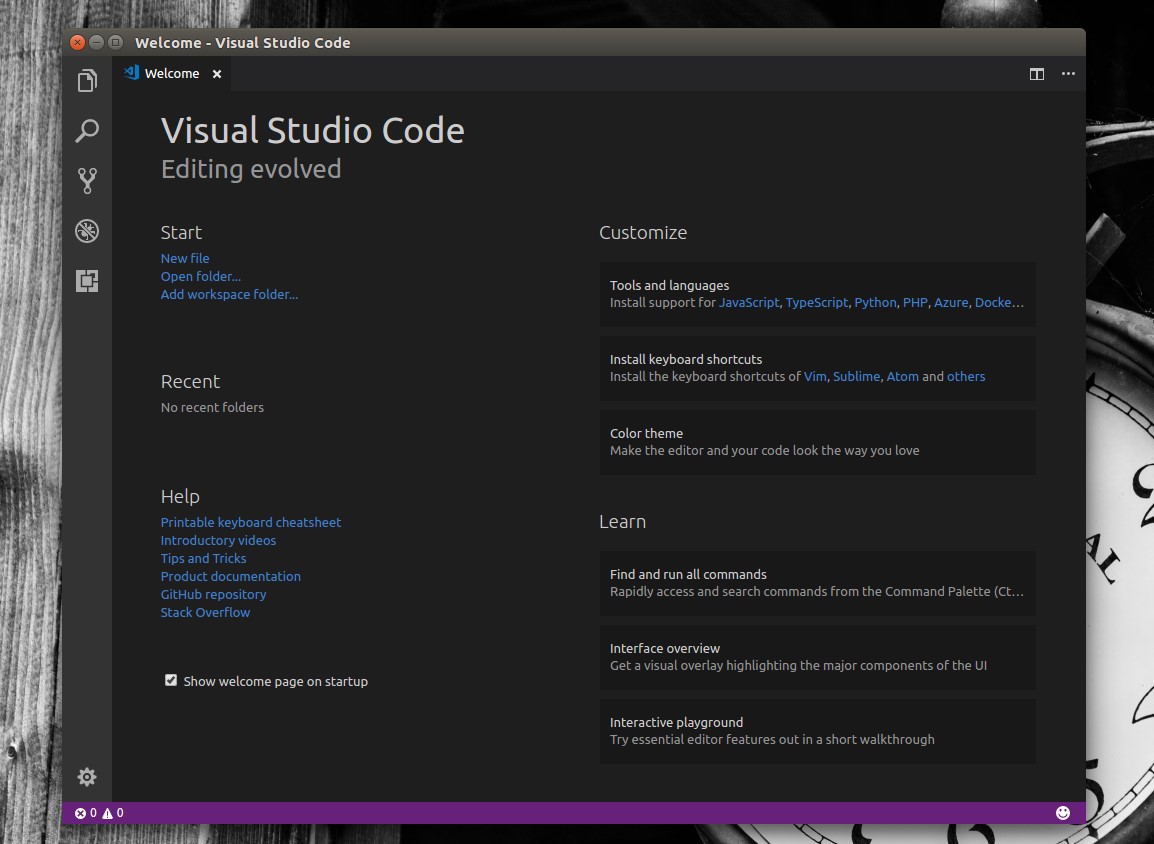Install Vim keyboard shortcuts
Screen dimensions: 1154x844
[815, 377]
